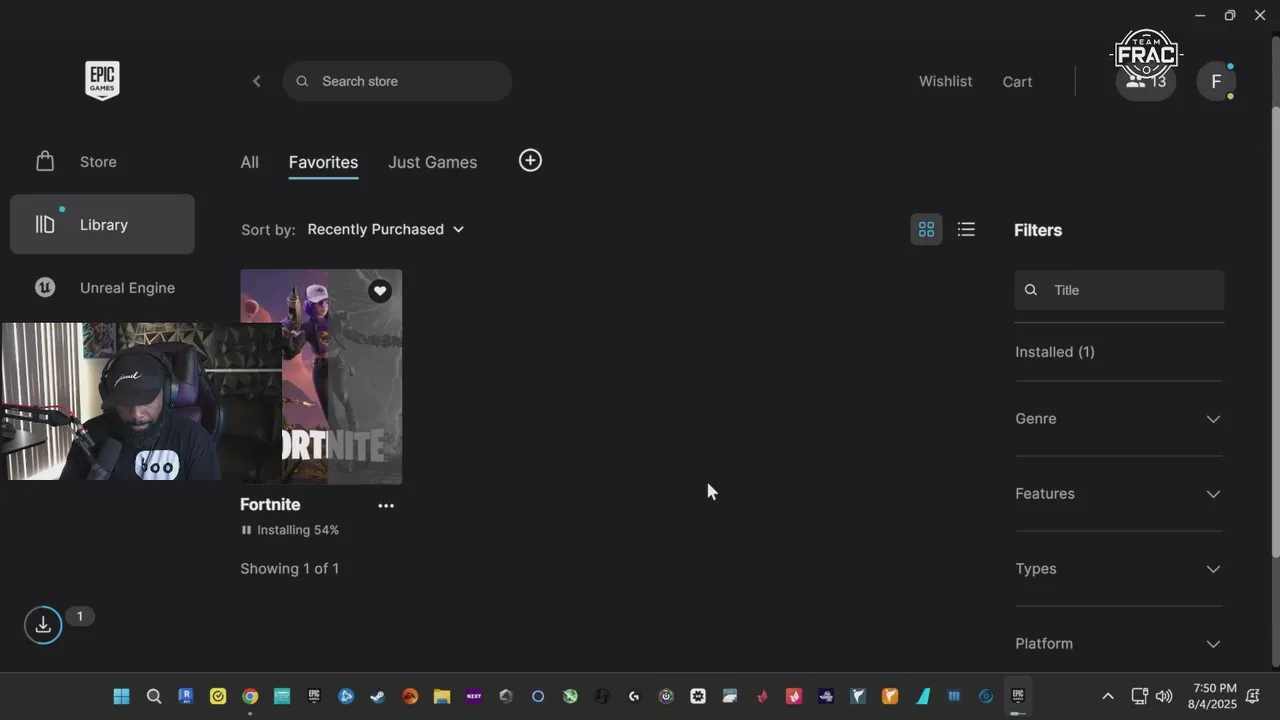Open Library in the sidebar
The height and width of the screenshot is (720, 1280).
pos(102,224)
